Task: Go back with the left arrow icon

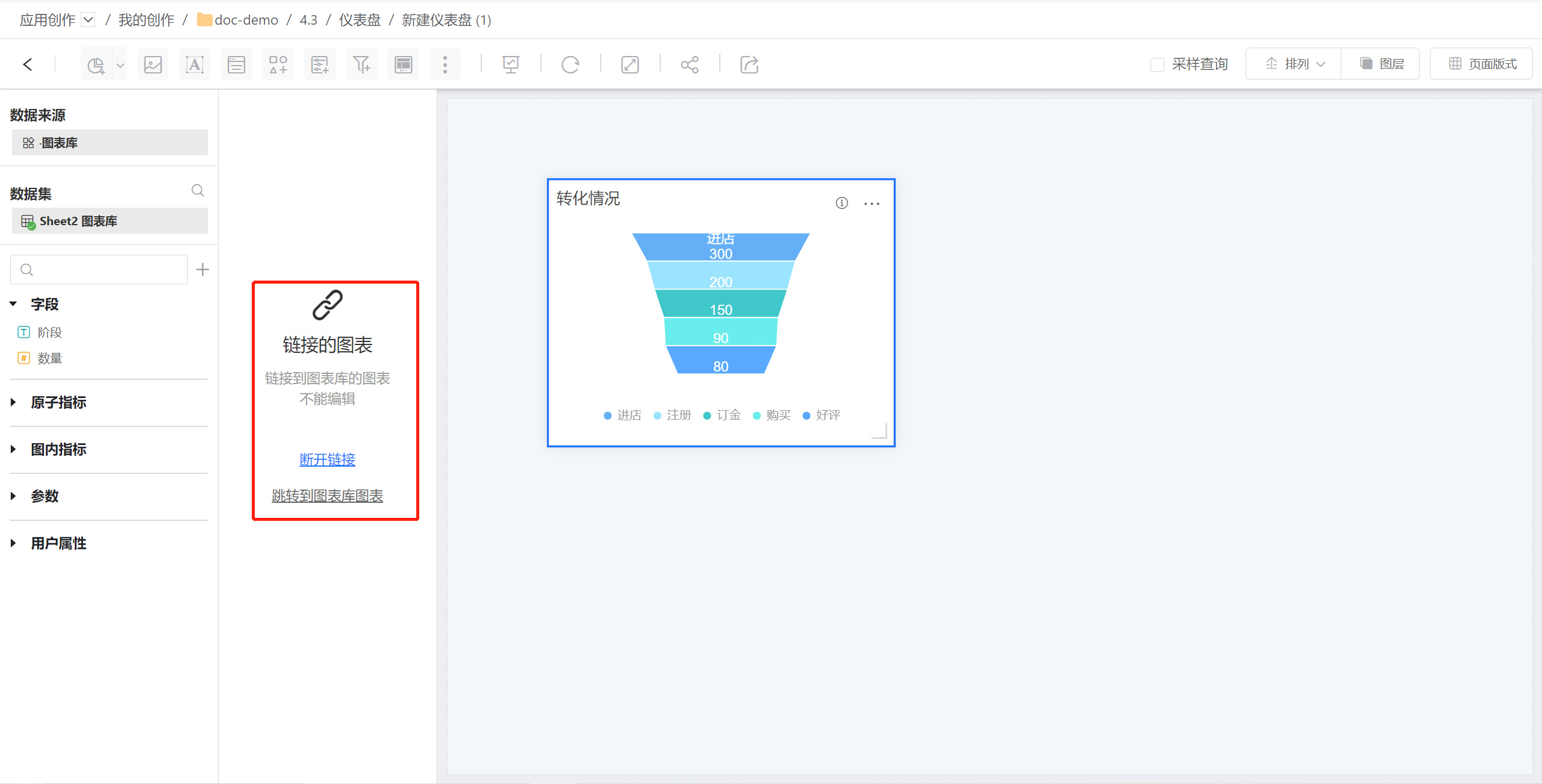Action: click(x=28, y=64)
